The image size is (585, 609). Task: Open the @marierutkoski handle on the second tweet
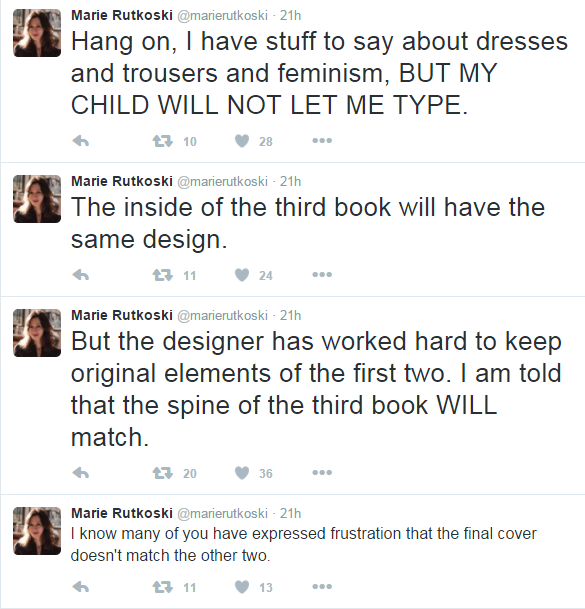point(223,181)
